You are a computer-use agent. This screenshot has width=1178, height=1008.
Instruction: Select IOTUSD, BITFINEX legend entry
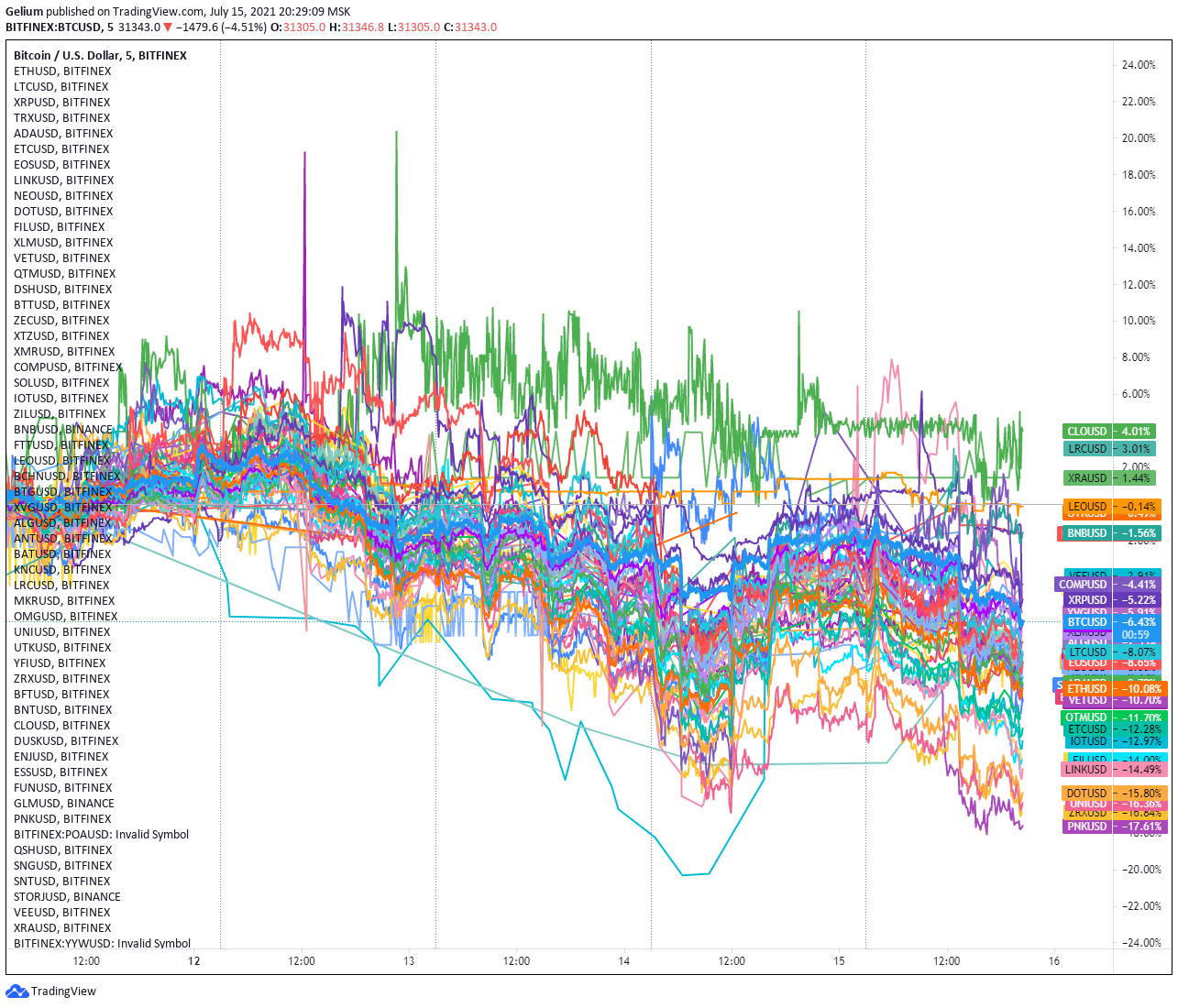pos(61,399)
